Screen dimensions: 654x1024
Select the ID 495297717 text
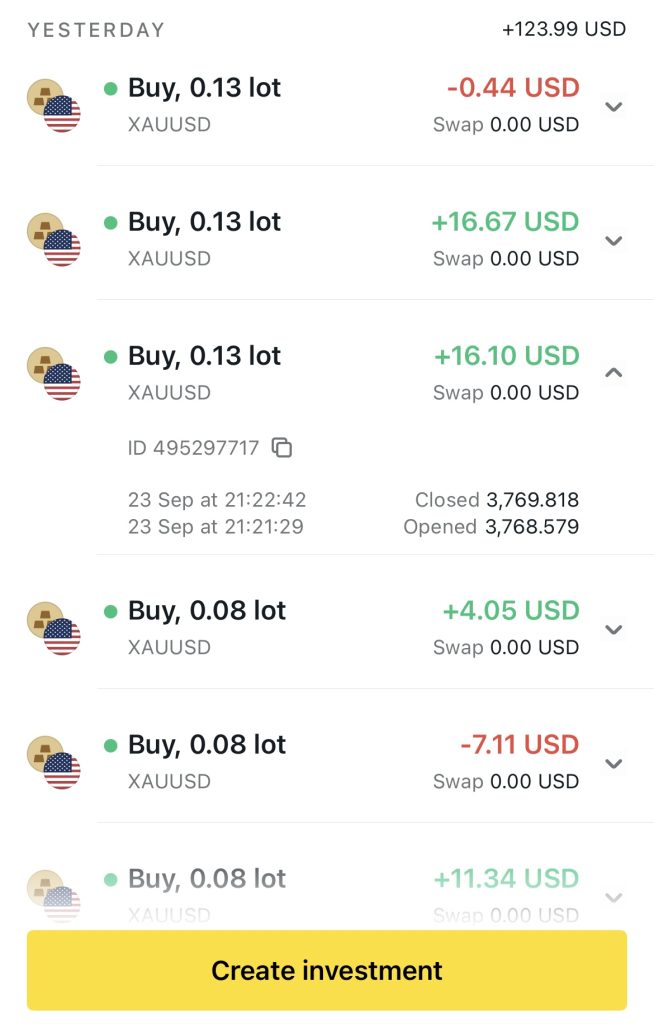tap(193, 448)
